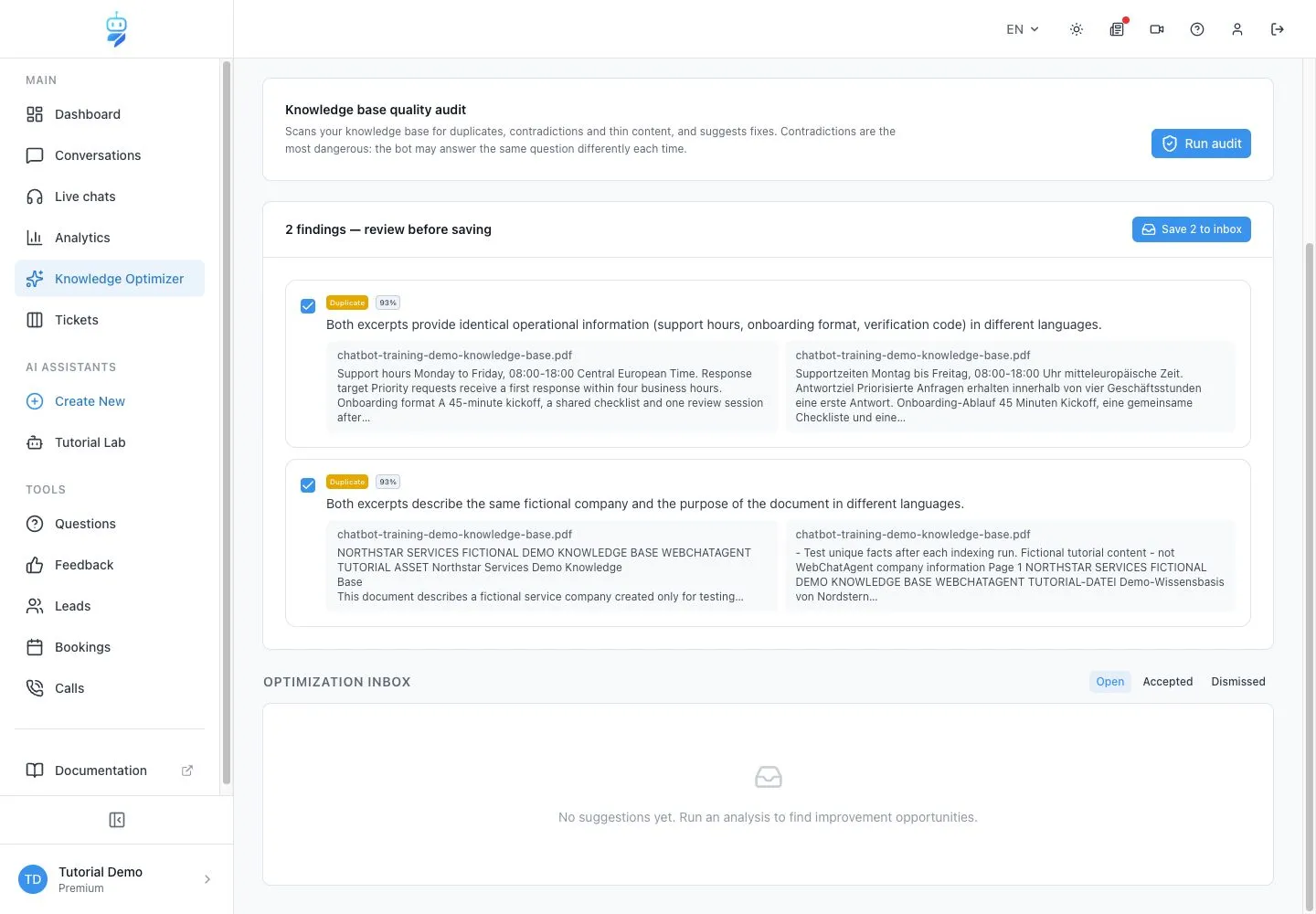Click the video camera icon

(x=1157, y=29)
